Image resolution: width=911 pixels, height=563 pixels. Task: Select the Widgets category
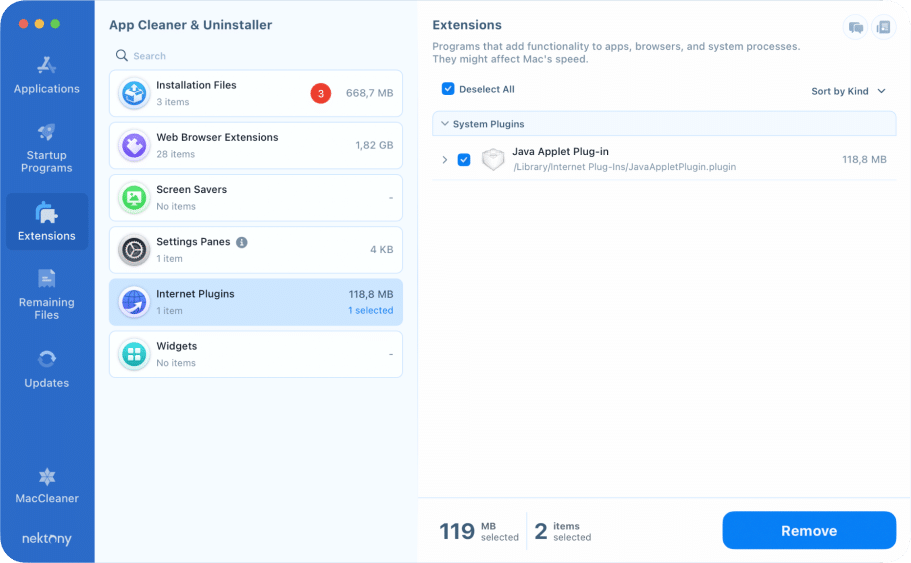point(256,354)
